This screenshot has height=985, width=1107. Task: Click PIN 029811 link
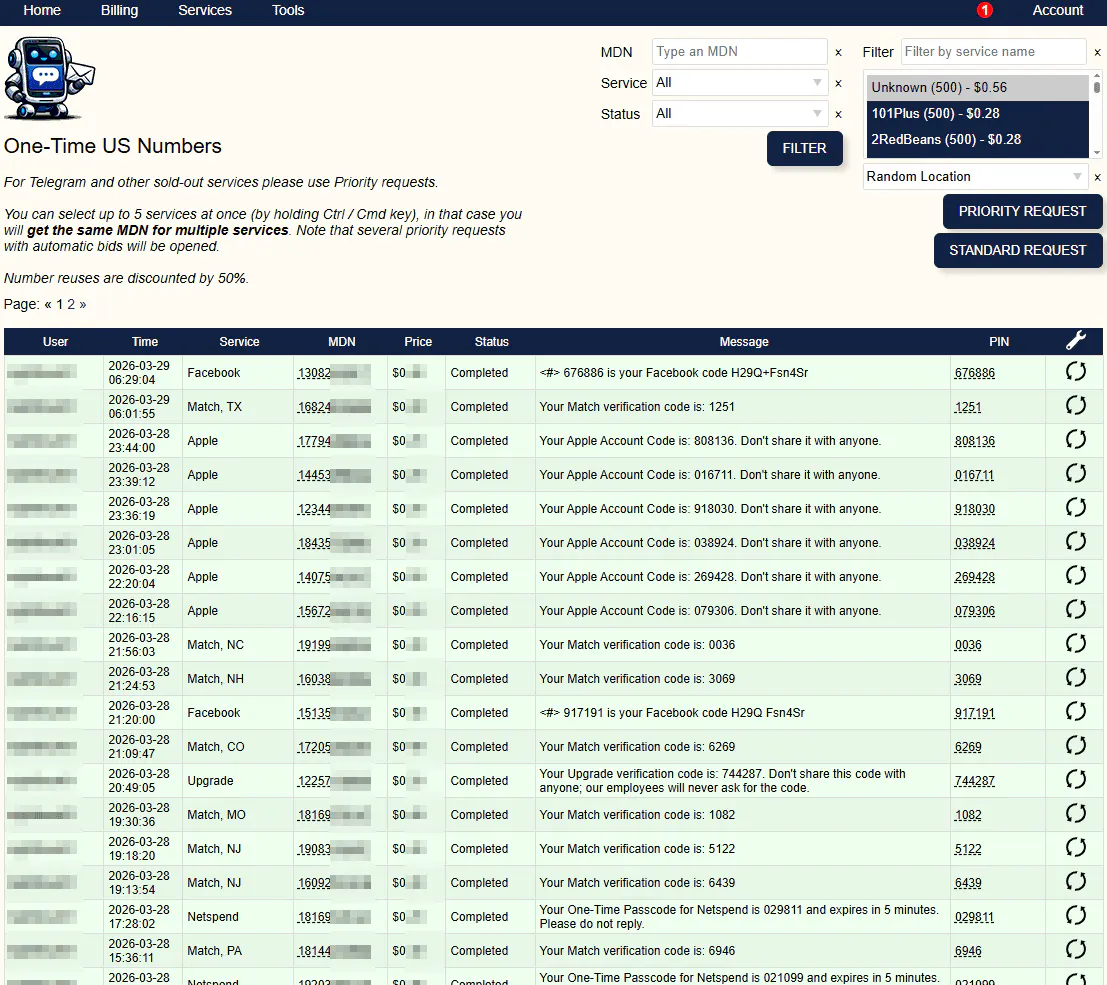(974, 917)
